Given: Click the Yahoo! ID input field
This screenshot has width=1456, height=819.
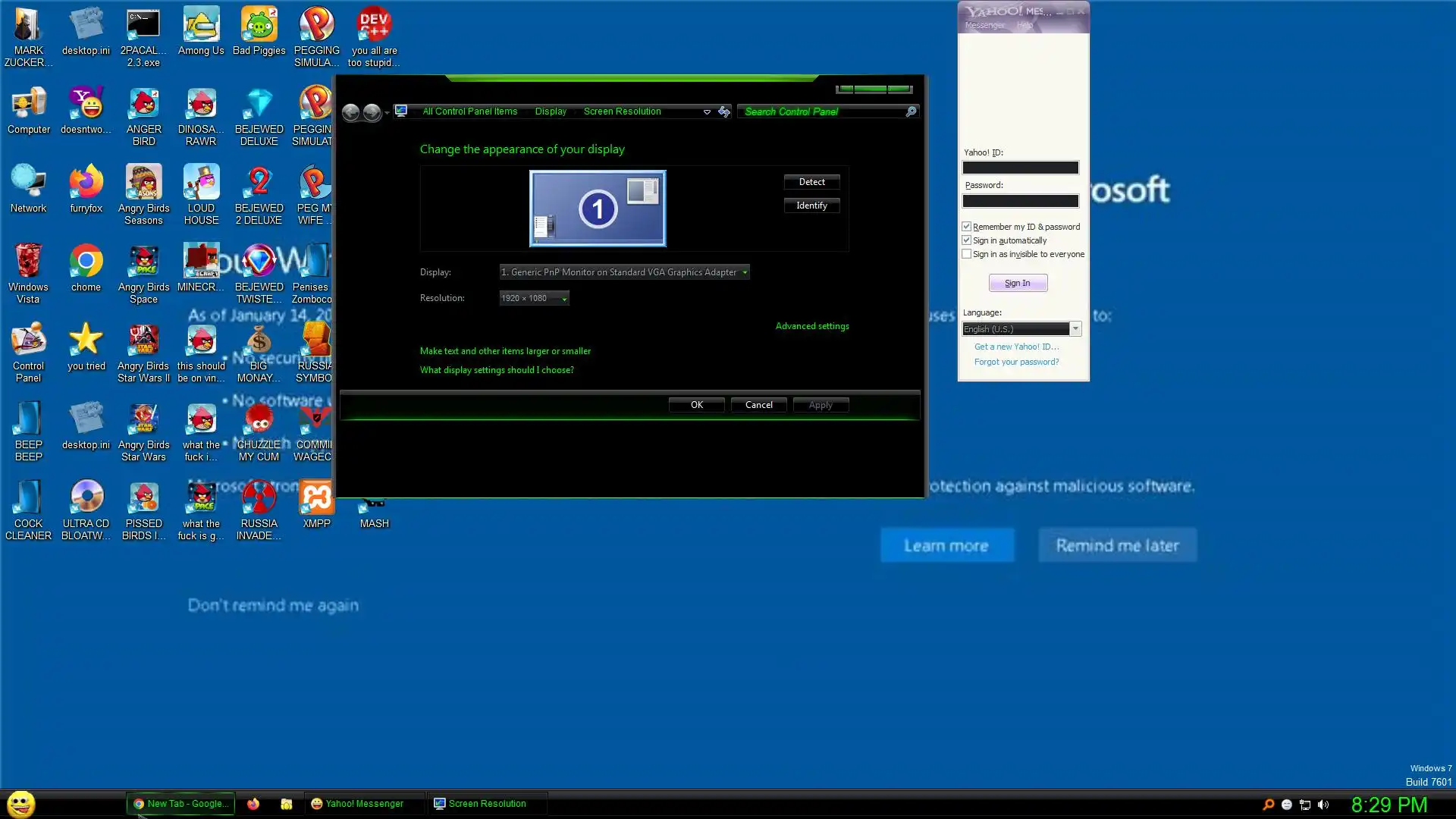Looking at the screenshot, I should [1020, 168].
